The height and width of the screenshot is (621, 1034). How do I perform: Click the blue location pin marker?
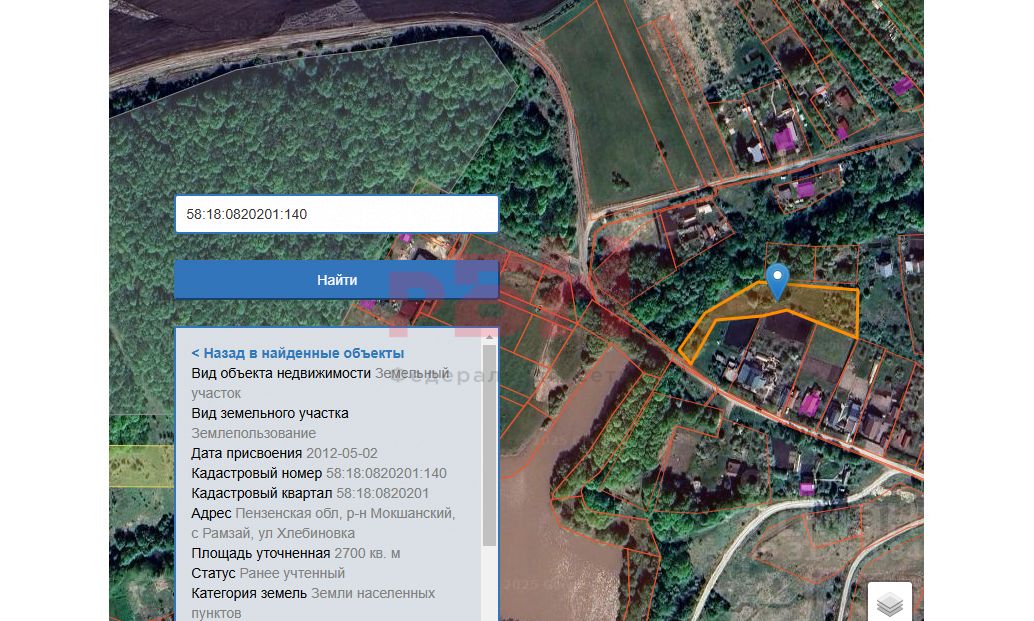(777, 281)
